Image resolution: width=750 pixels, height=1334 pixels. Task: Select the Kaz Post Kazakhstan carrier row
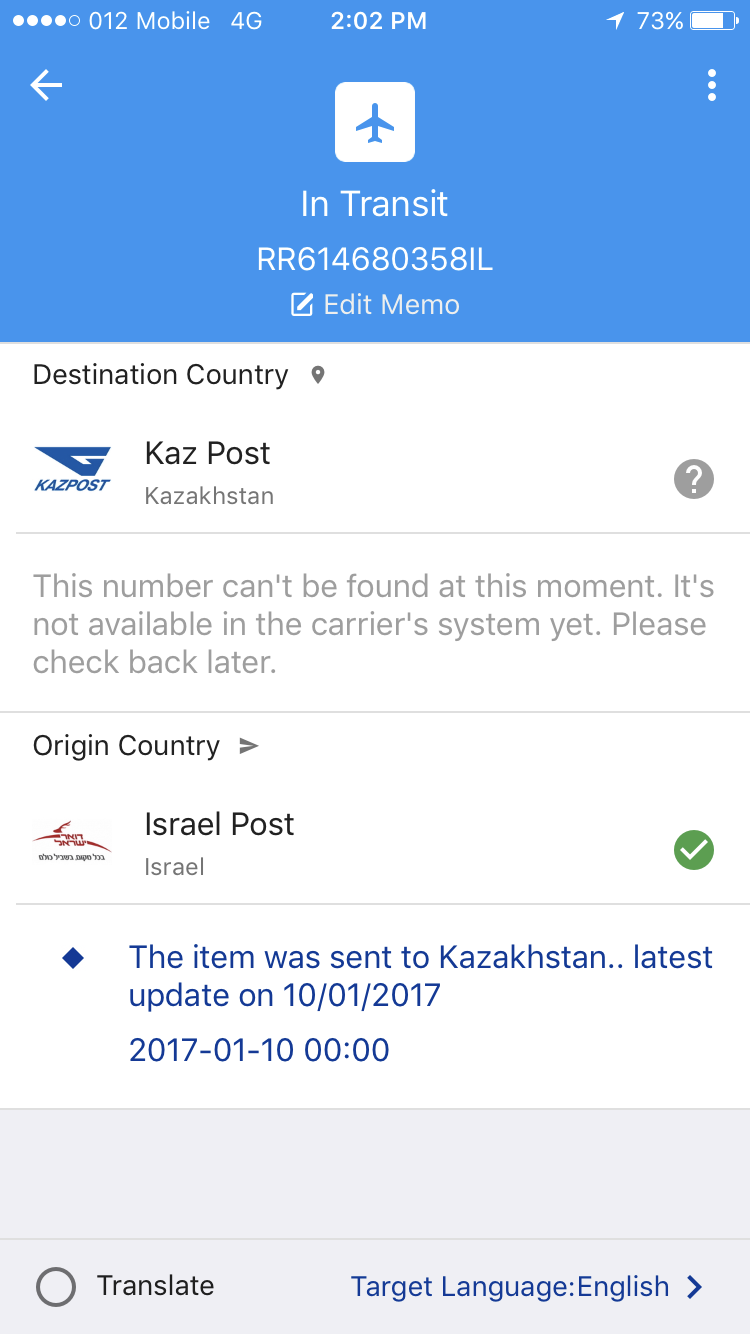(375, 473)
